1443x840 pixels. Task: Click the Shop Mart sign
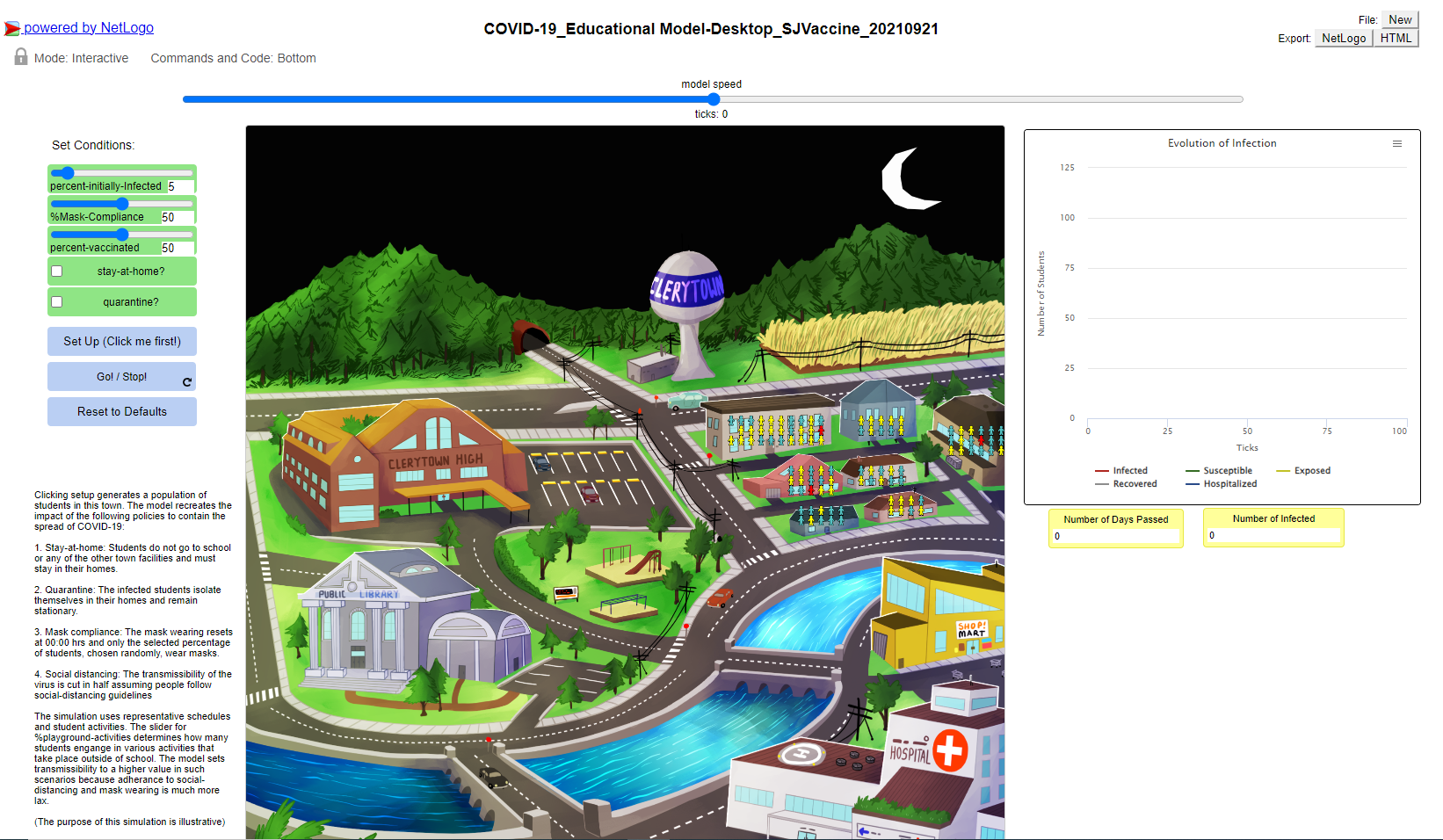click(972, 629)
